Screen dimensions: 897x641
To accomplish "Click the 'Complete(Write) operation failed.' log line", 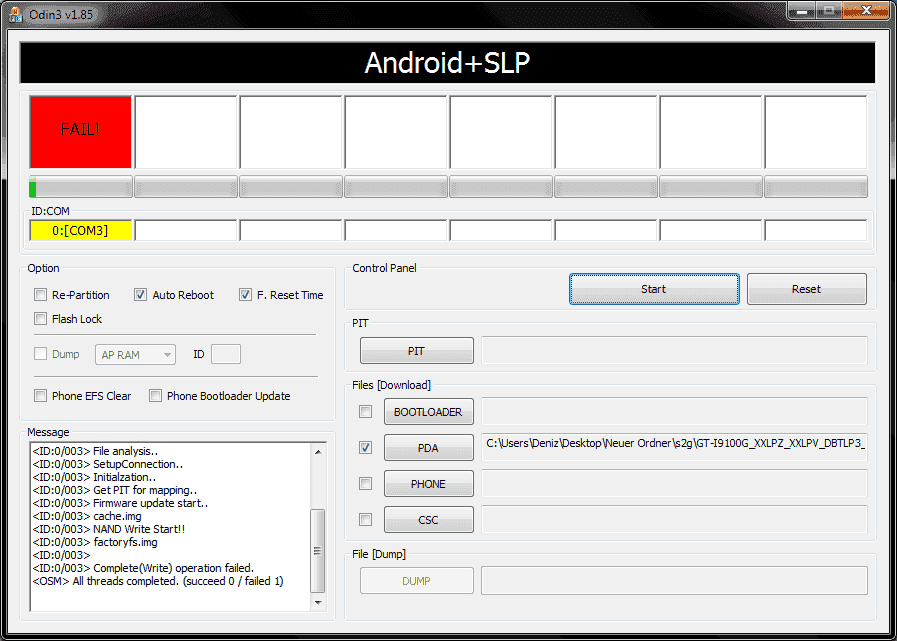I will [143, 568].
